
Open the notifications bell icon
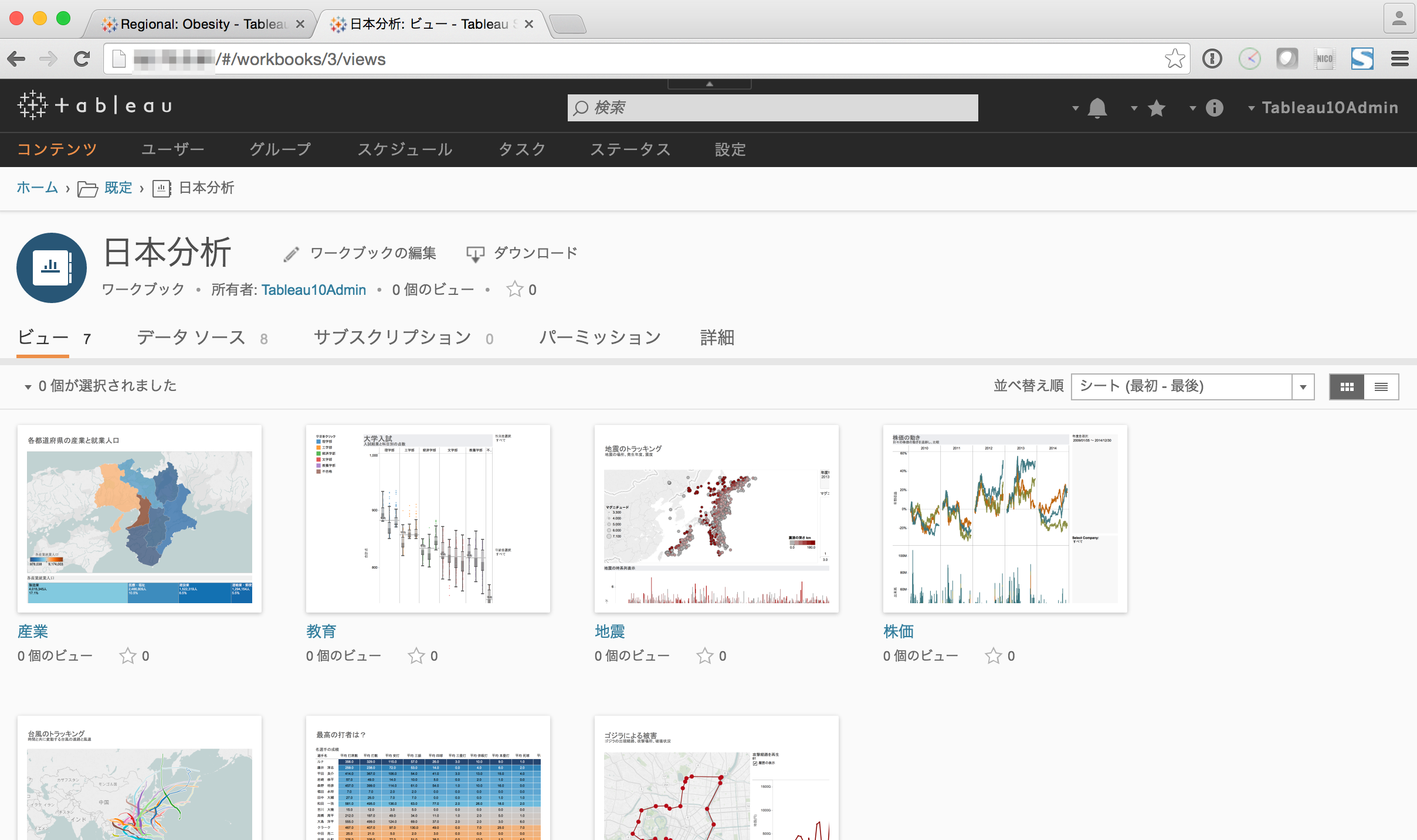coord(1097,108)
